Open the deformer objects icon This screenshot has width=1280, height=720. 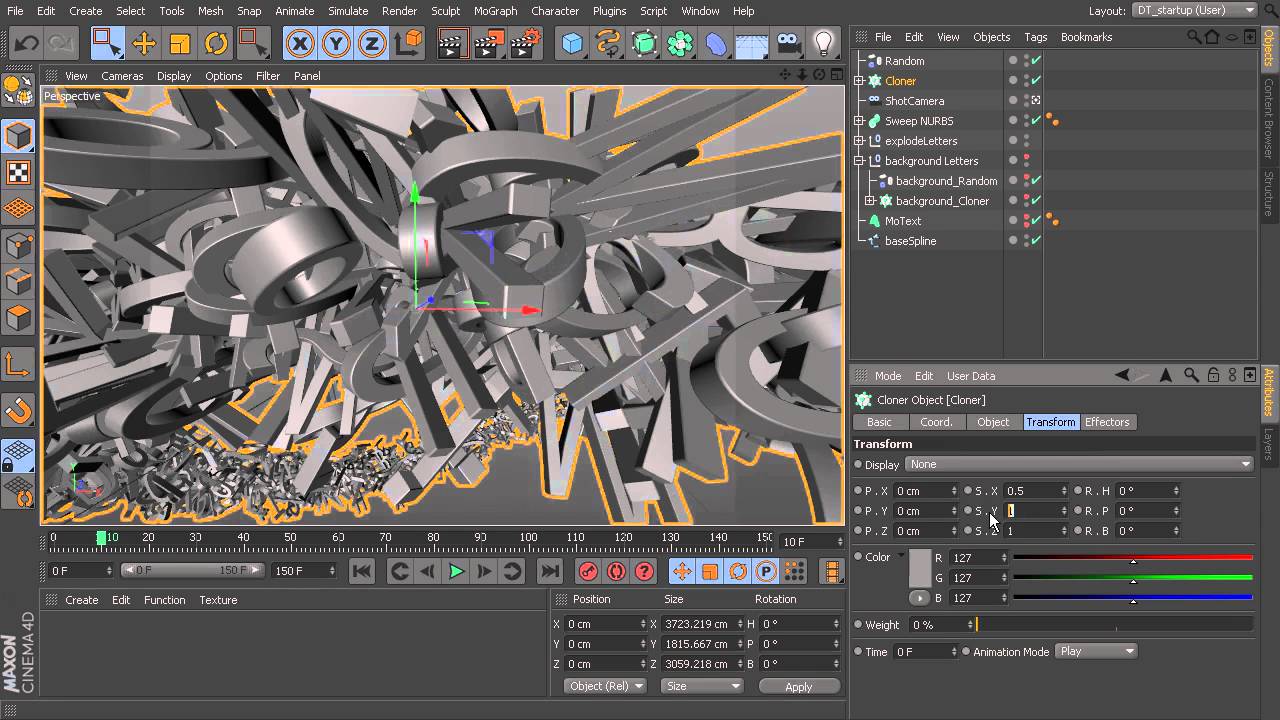717,44
